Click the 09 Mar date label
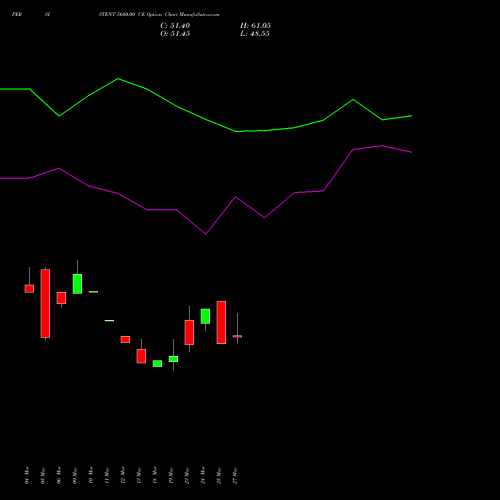Viewport: 500px width, 500px height. pos(75,475)
